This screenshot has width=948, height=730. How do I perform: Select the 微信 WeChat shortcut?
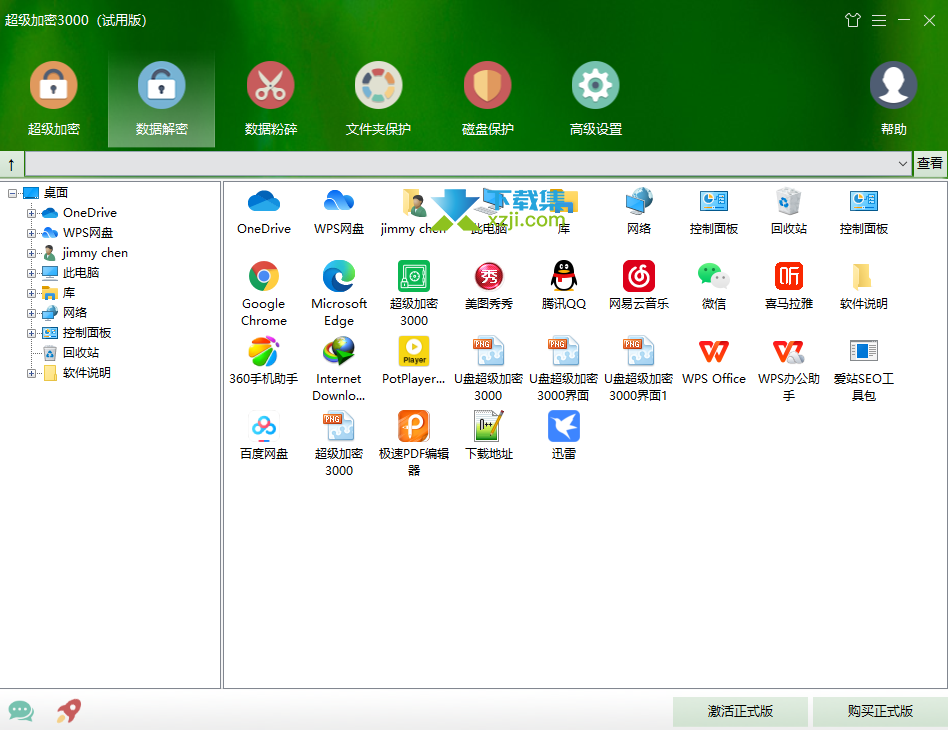pyautogui.click(x=713, y=287)
